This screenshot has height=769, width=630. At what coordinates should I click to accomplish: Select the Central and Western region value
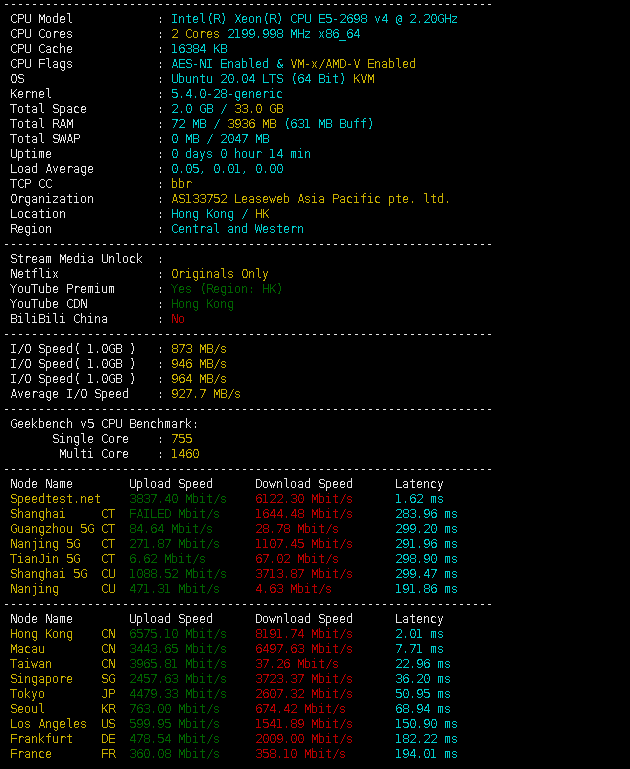(237, 229)
